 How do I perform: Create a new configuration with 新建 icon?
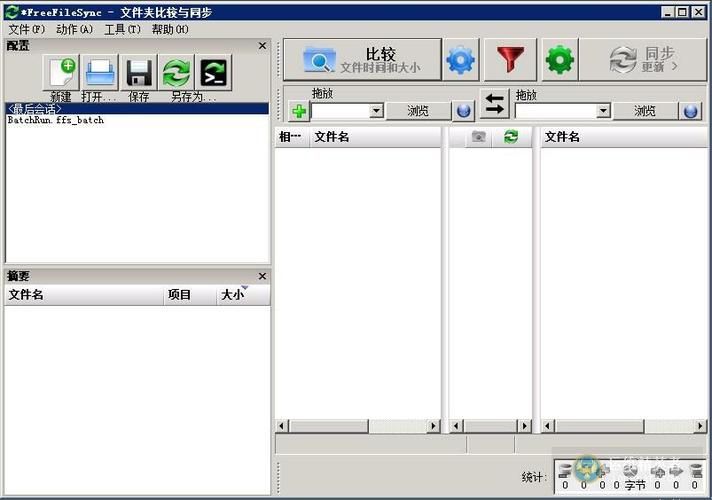(x=61, y=72)
